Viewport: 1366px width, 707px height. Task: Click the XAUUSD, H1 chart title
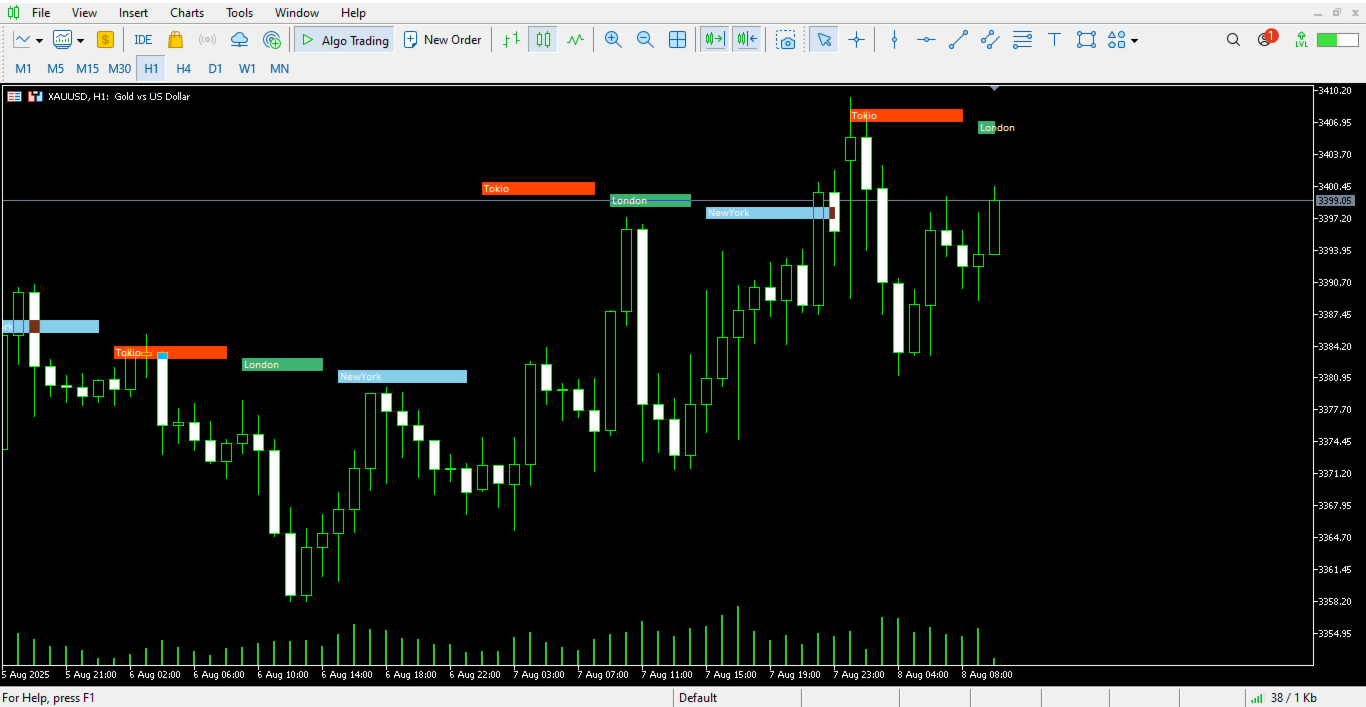tap(119, 97)
